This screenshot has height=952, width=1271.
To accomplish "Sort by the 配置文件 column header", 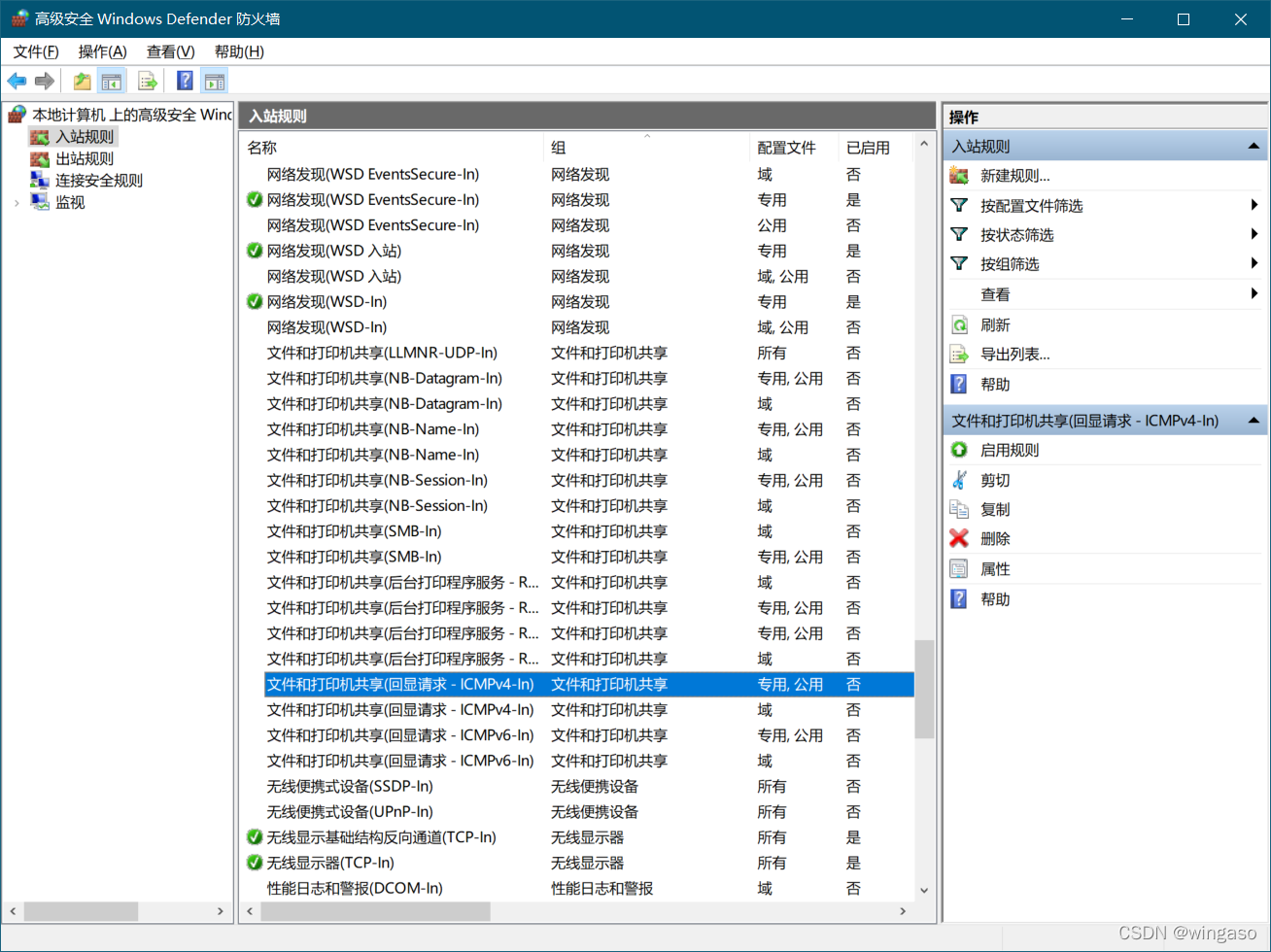I will (794, 148).
